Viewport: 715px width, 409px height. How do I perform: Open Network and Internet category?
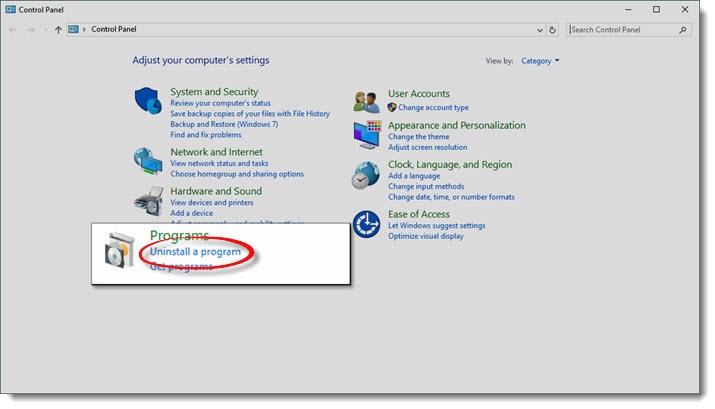click(x=217, y=152)
